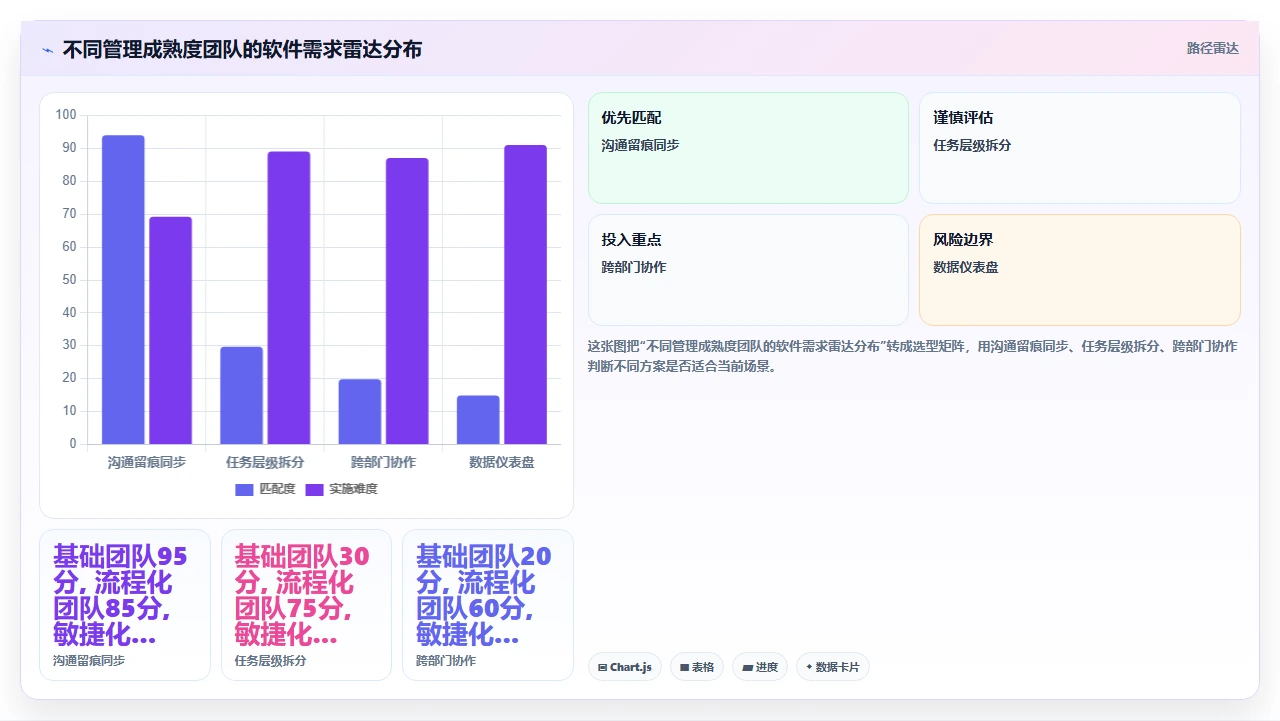
Task: Click the x-axis label 数据仪表盘
Action: pyautogui.click(x=502, y=462)
